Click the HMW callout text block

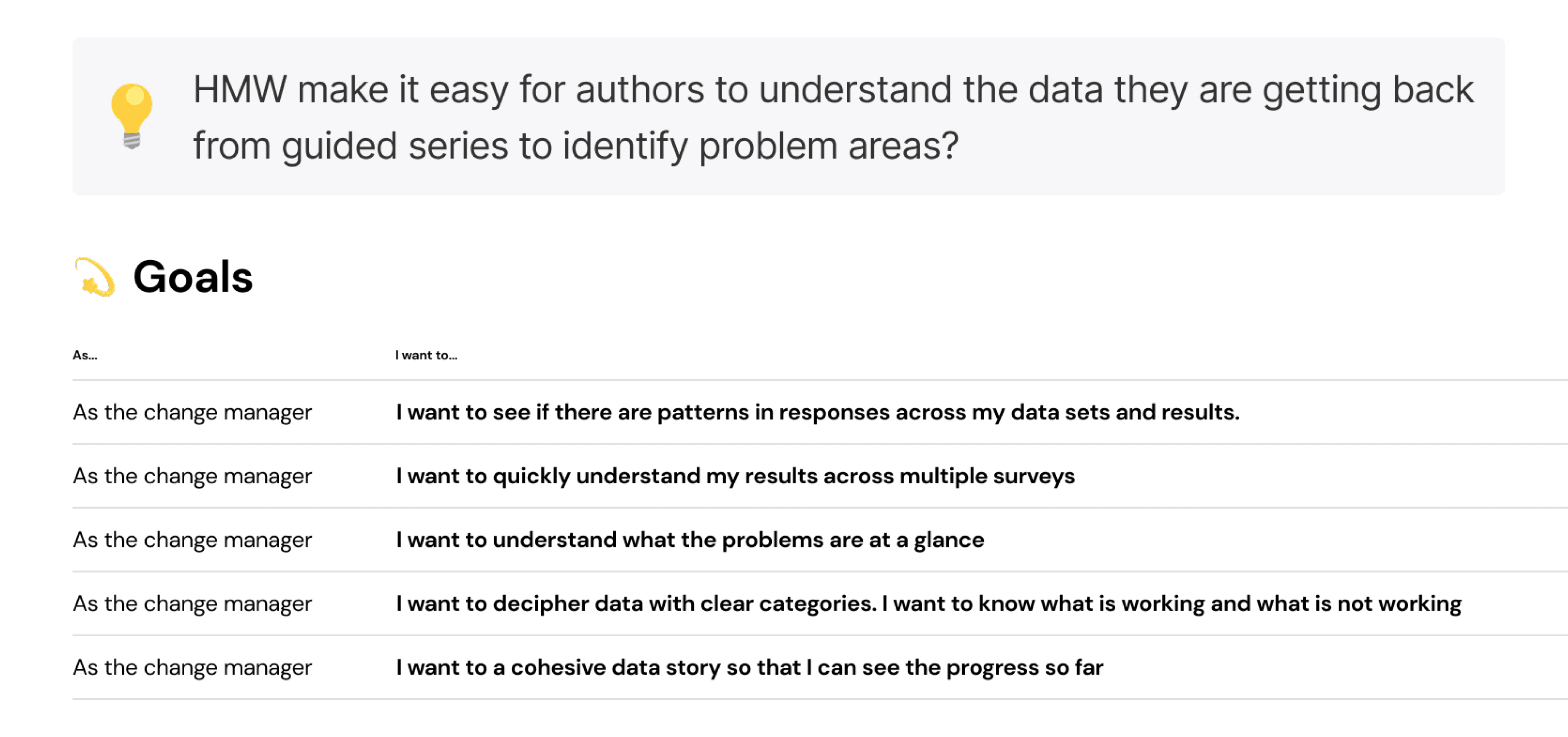point(833,117)
